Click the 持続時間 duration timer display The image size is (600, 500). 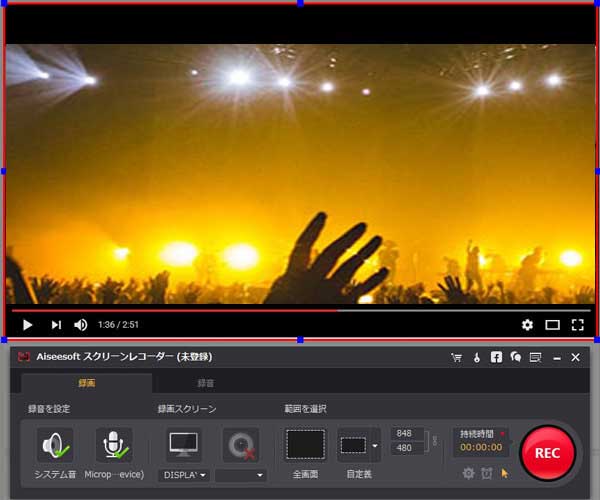(x=481, y=441)
